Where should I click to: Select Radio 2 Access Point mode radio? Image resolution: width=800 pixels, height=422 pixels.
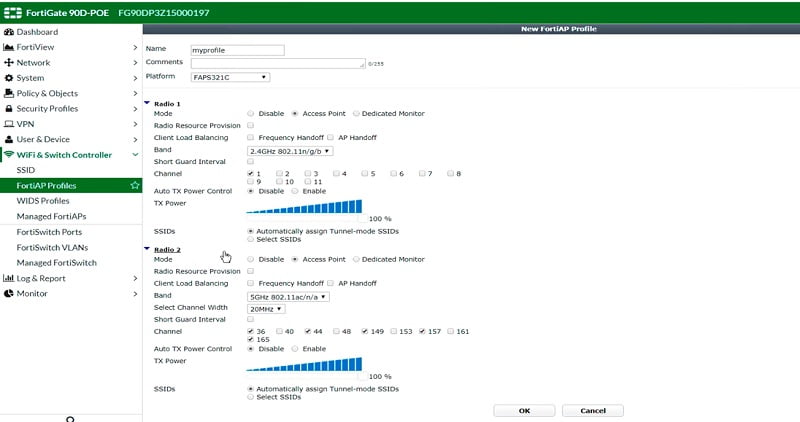click(295, 259)
